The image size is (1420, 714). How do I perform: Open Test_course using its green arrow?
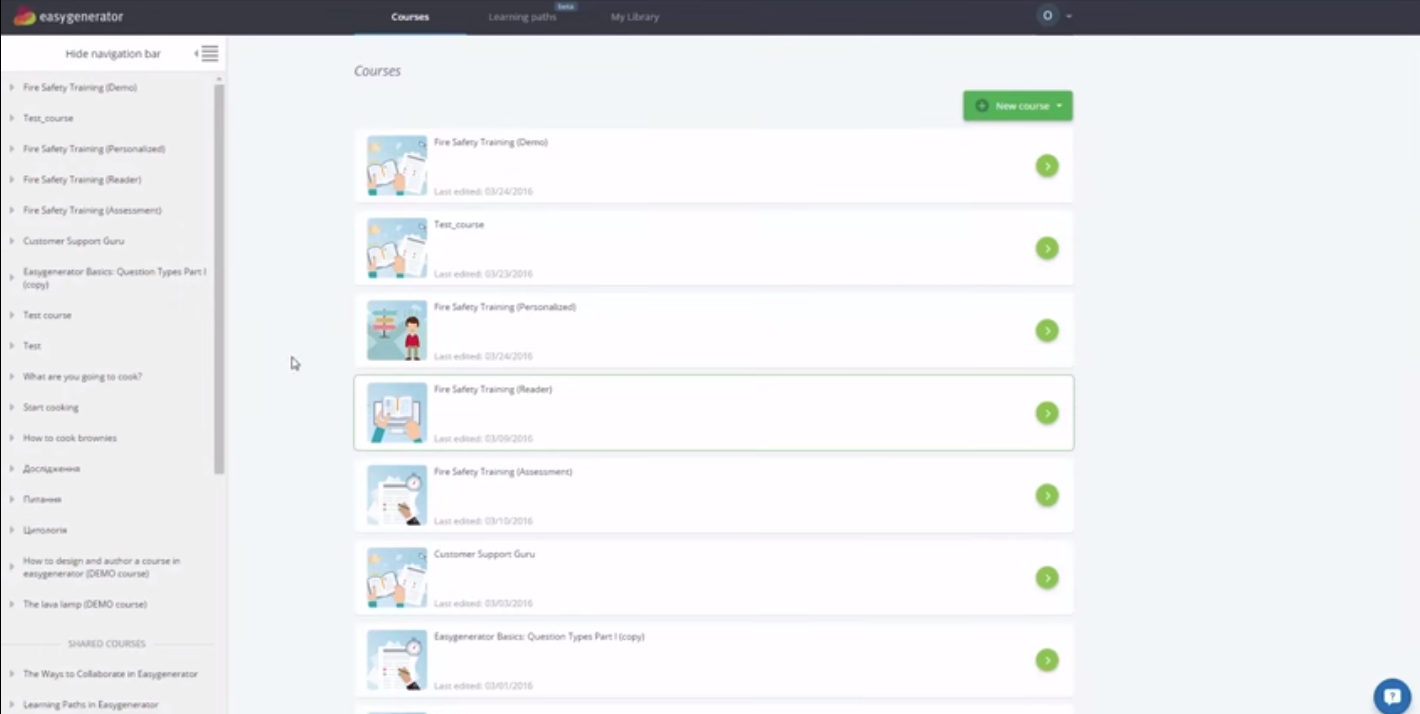coord(1047,248)
